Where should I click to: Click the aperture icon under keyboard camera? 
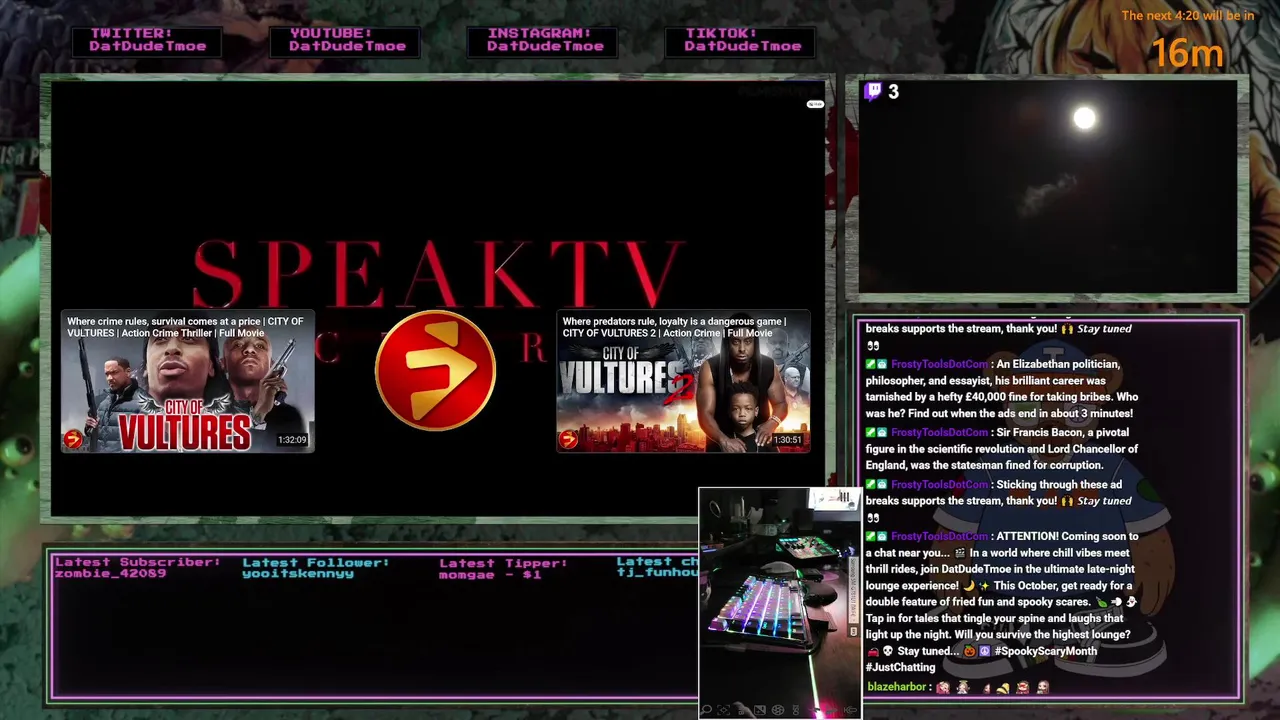[x=778, y=710]
